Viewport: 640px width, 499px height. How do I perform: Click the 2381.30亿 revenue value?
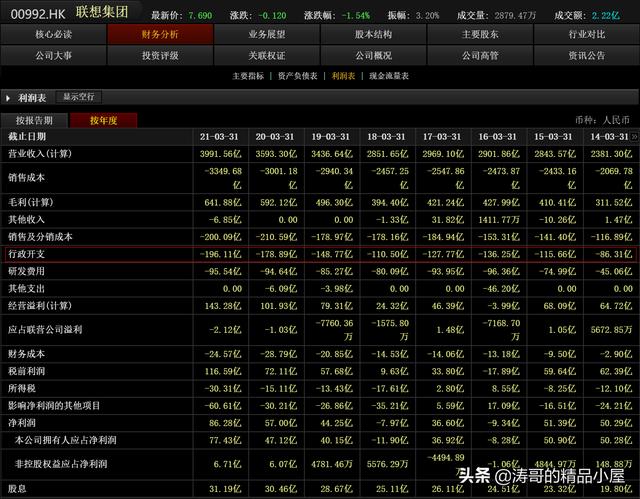[611, 154]
